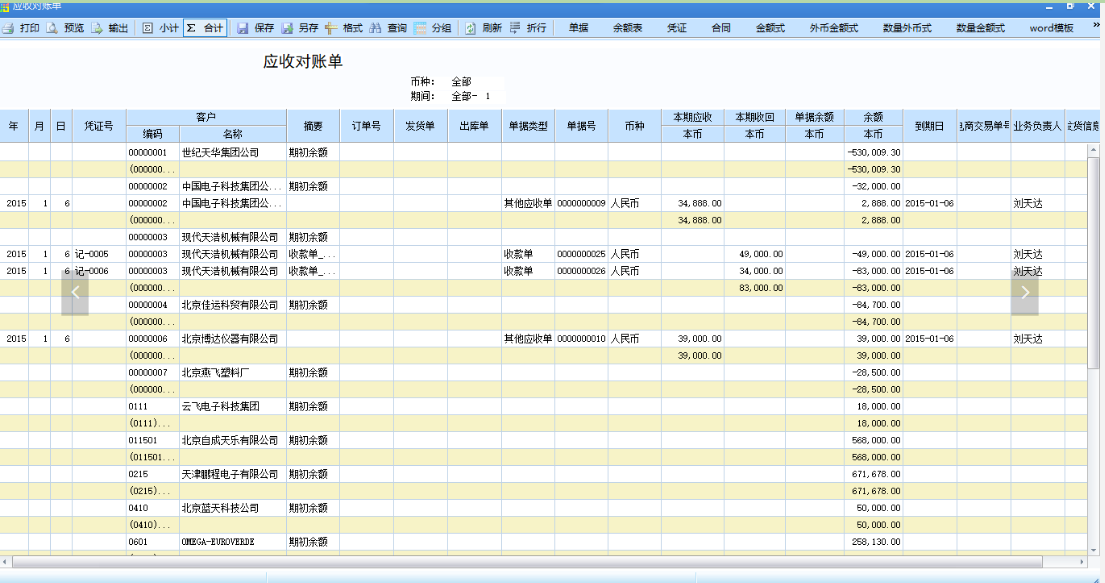Screen dimensions: 1105x583
Task: Open 单据 toolbar item
Action: click(579, 28)
